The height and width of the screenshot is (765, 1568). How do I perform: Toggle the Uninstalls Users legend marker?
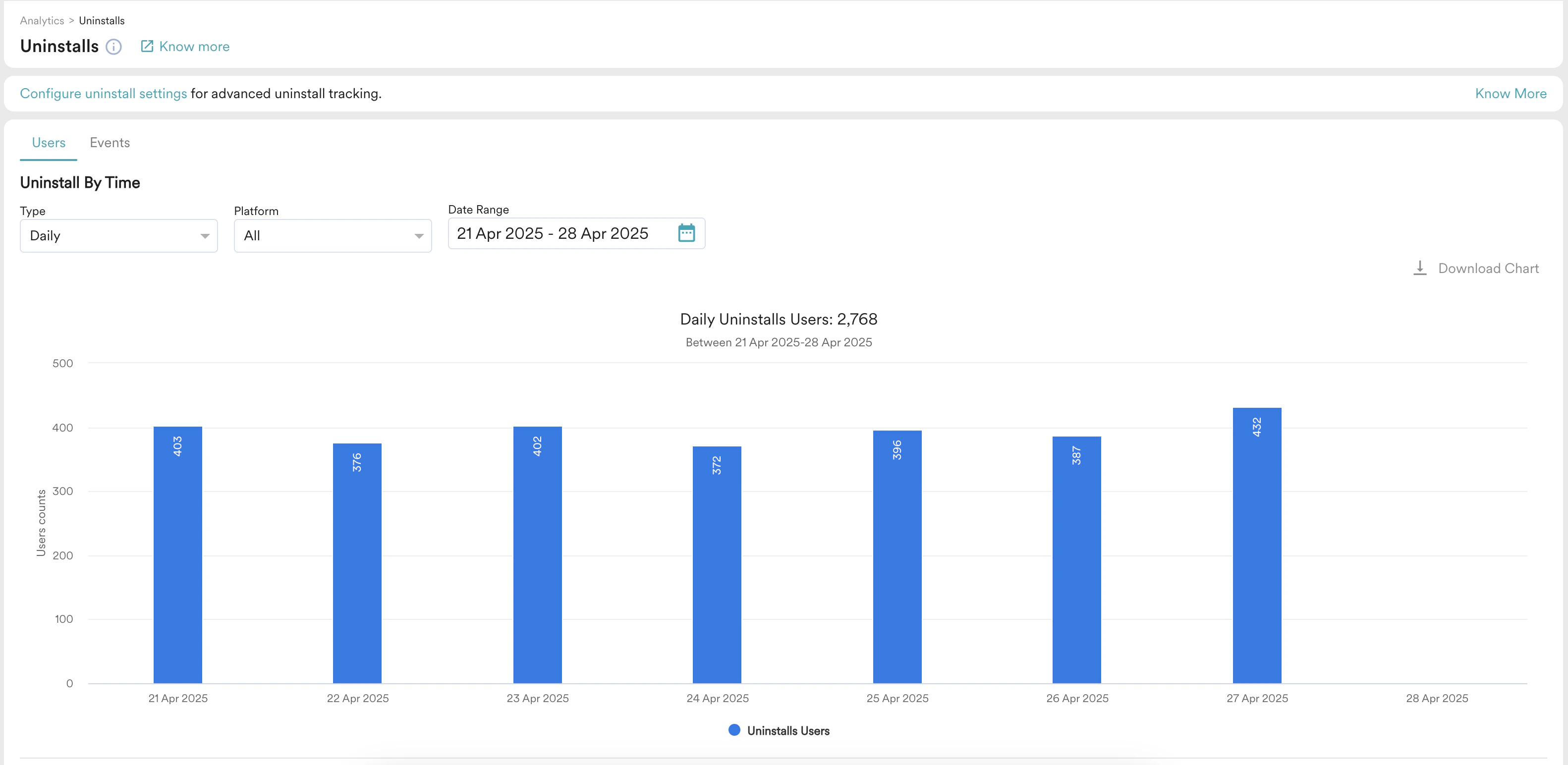click(734, 730)
